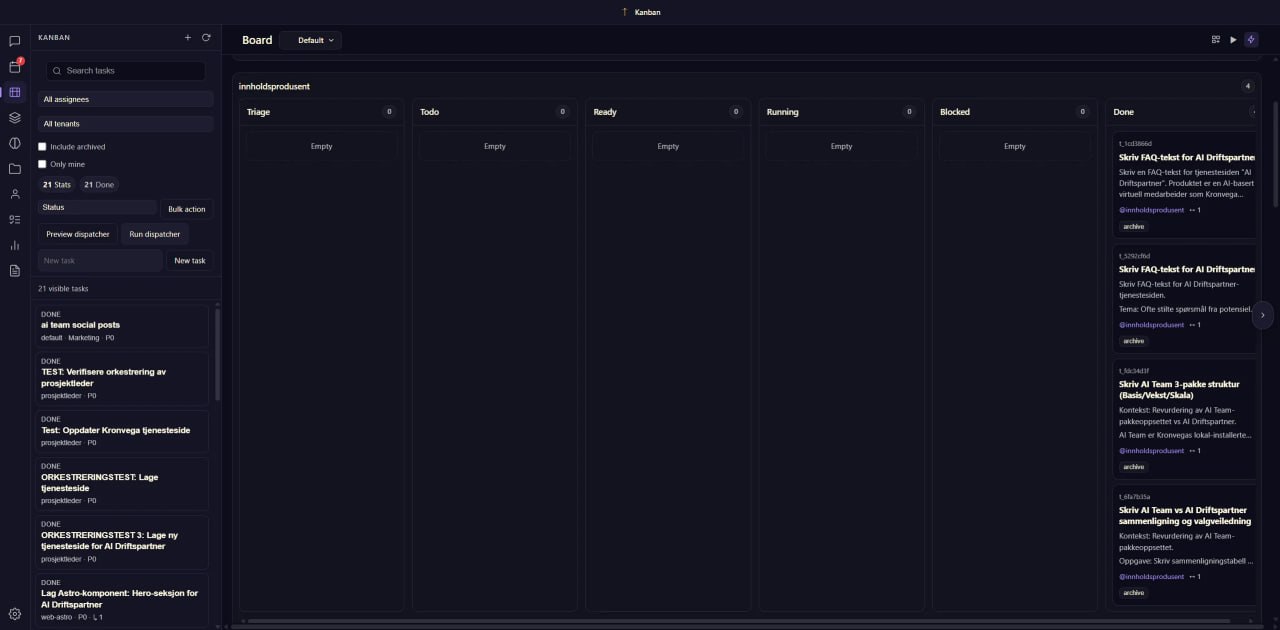Click @innholdsprodusent on card t_1cd3866d
Image resolution: width=1280 pixels, height=630 pixels.
[x=1151, y=210]
